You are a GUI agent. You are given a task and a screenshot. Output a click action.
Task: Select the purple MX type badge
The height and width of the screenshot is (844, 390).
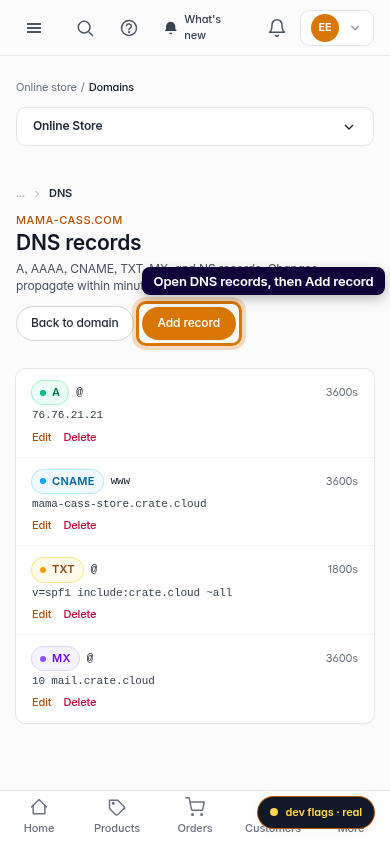[55, 658]
